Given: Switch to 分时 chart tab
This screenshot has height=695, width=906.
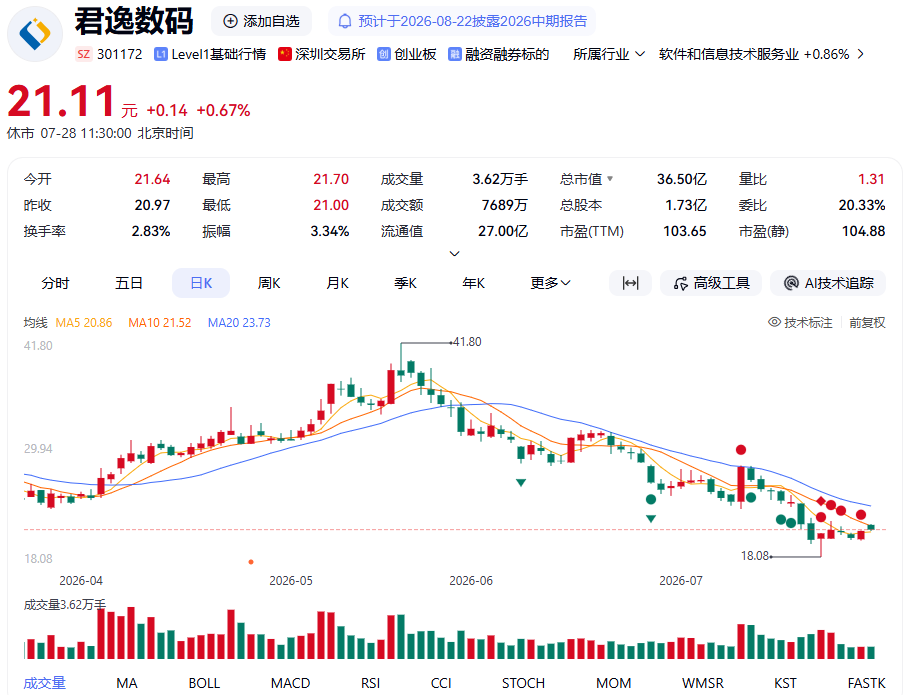Looking at the screenshot, I should (55, 283).
